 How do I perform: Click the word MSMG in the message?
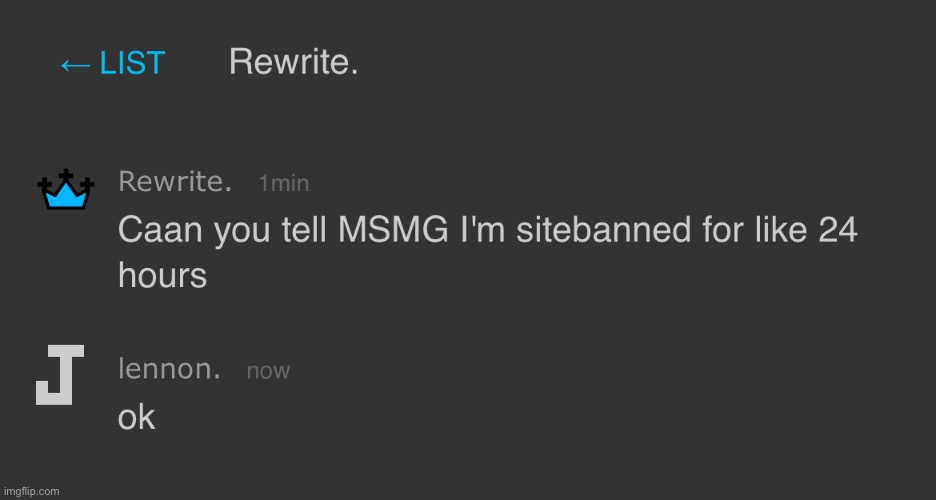(x=380, y=231)
